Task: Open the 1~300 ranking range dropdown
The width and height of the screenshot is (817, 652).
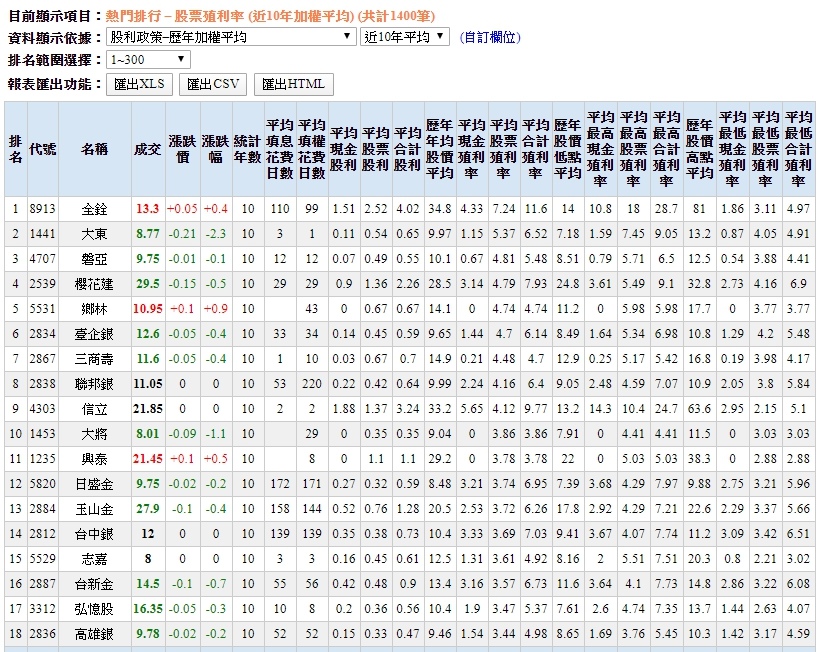Action: (148, 59)
